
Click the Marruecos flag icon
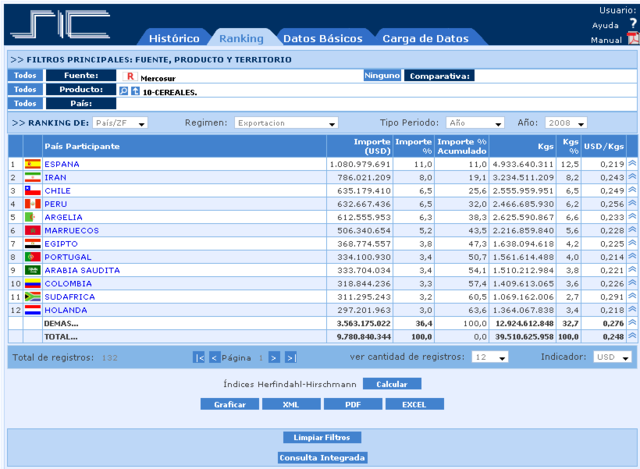coord(33,230)
